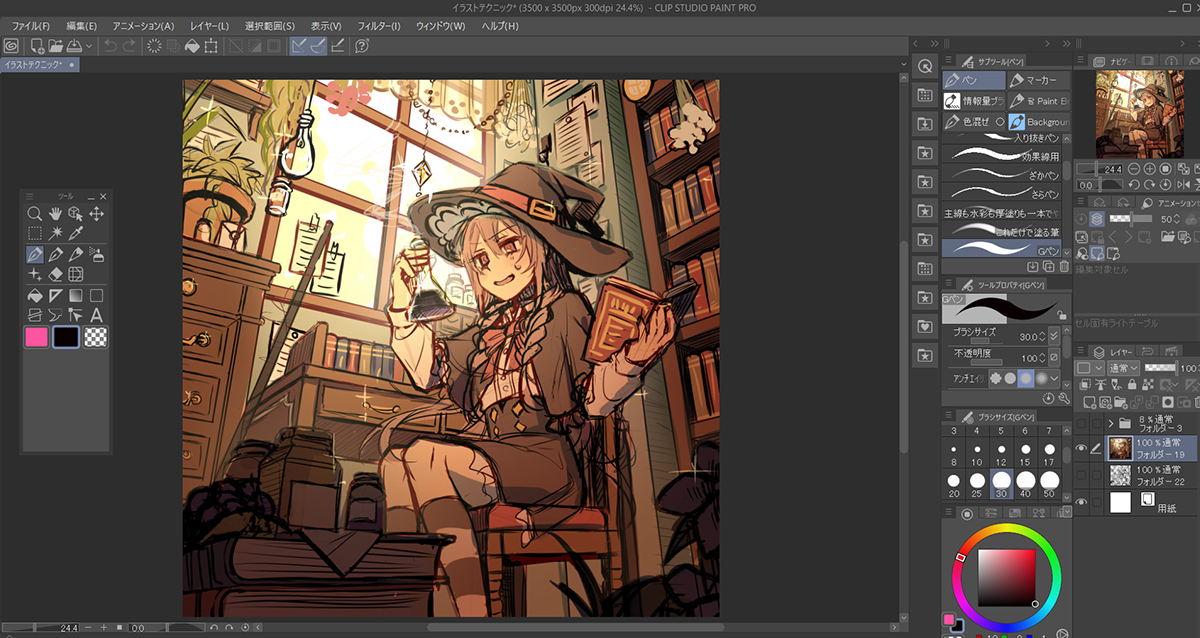Click the pink main color swatch
This screenshot has height=638, width=1200.
(x=39, y=337)
